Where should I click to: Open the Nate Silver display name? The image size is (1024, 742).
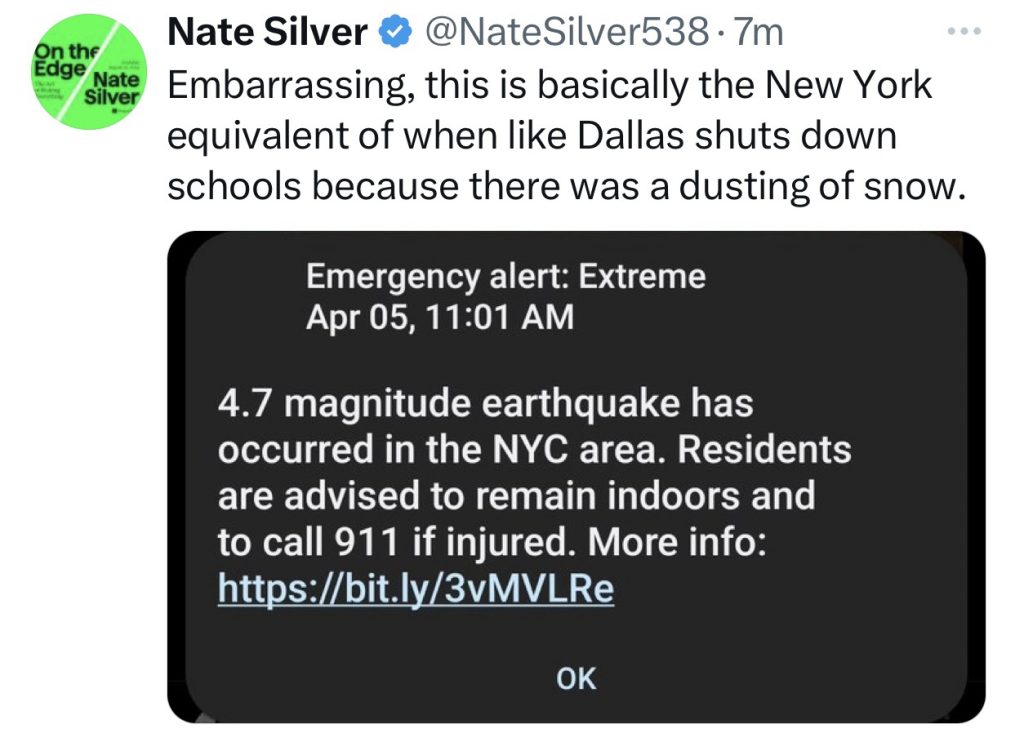[x=267, y=34]
